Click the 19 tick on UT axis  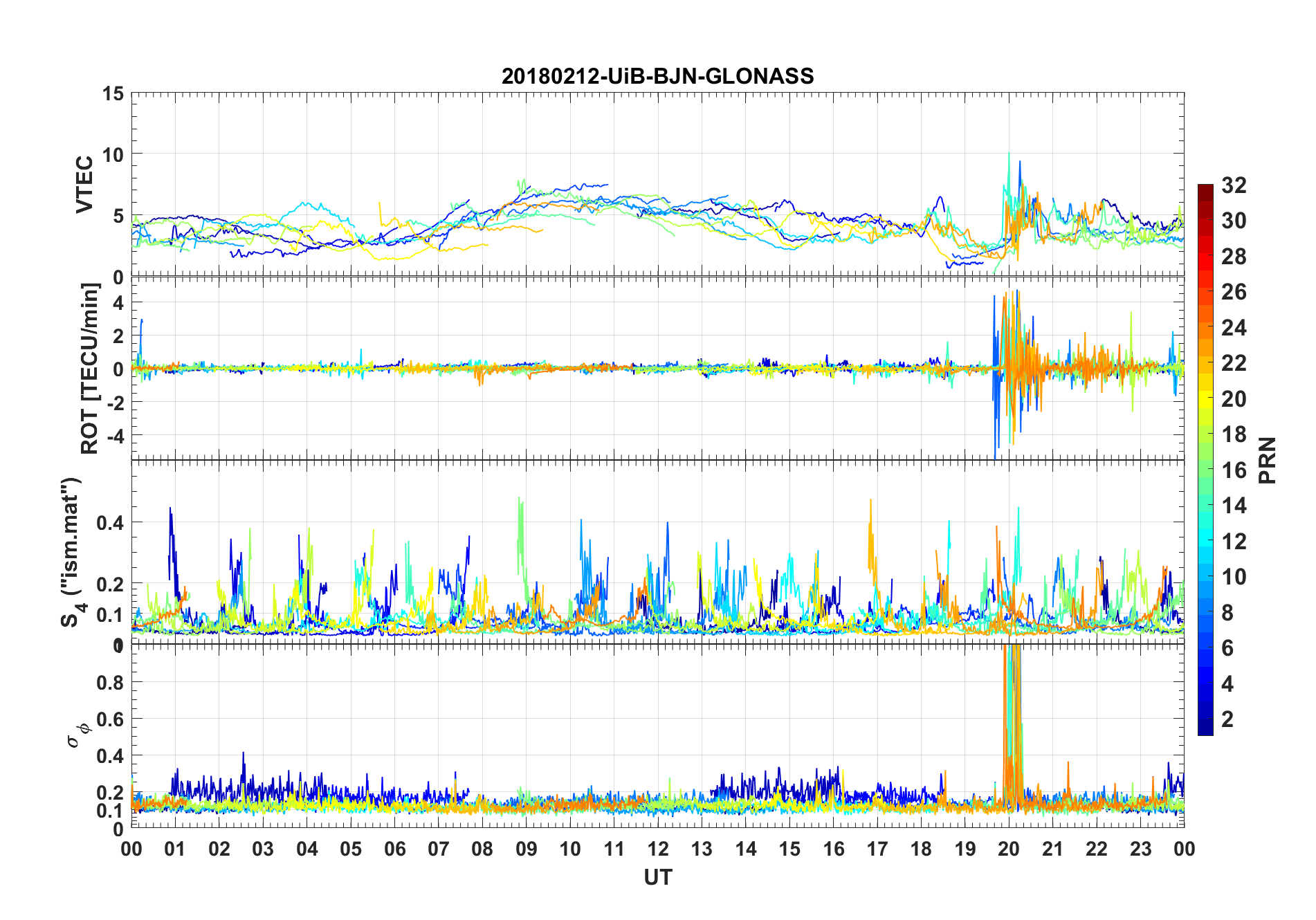[x=965, y=849]
